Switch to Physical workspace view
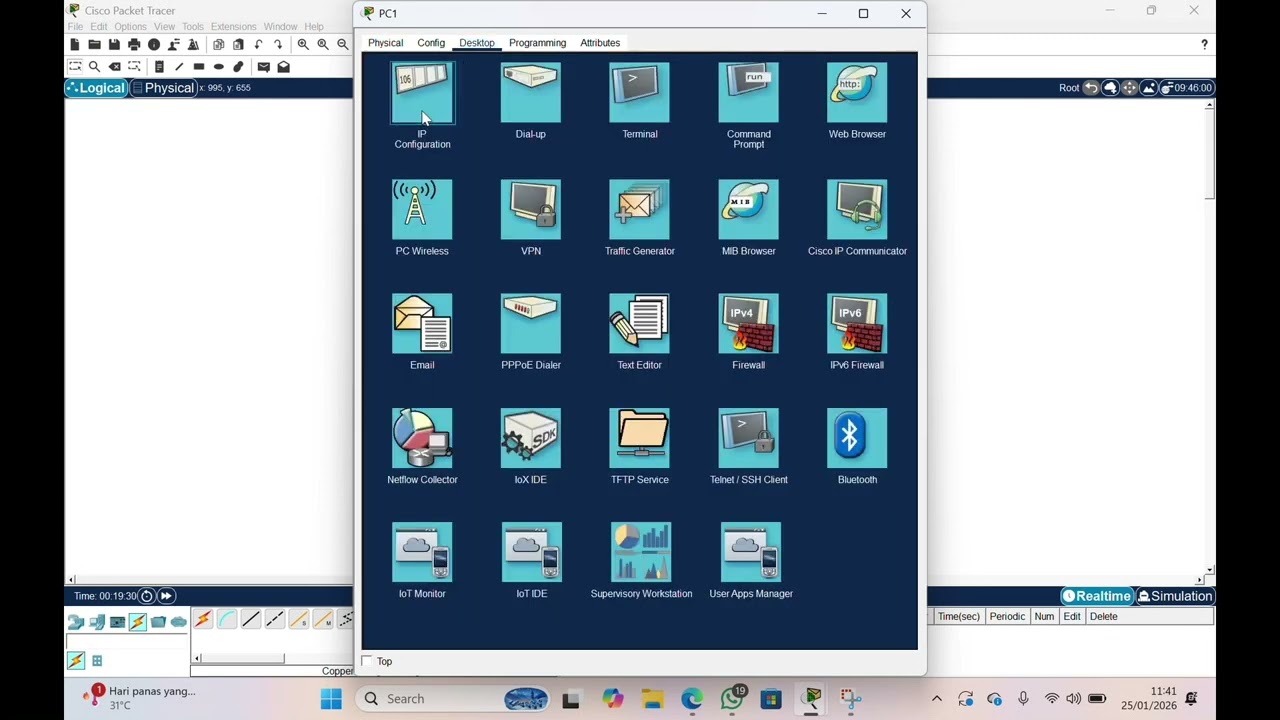1280x720 pixels. click(x=164, y=88)
